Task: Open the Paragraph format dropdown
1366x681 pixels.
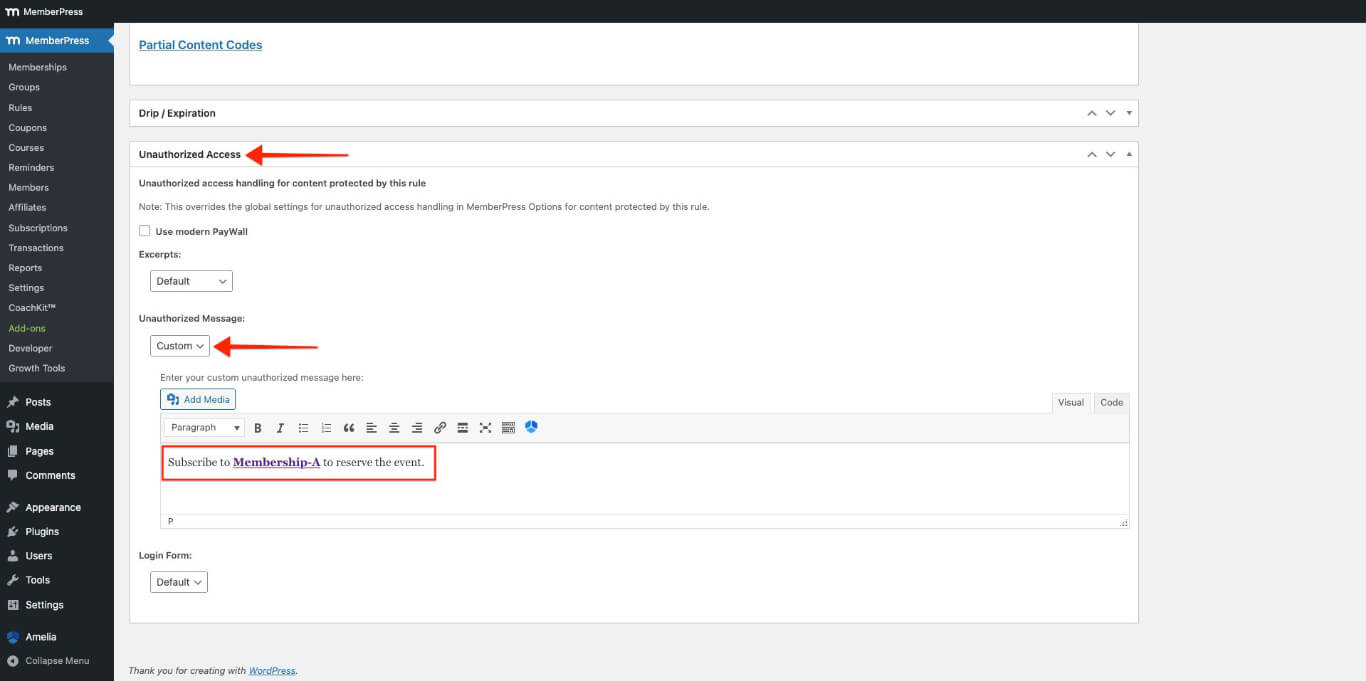Action: [x=205, y=428]
